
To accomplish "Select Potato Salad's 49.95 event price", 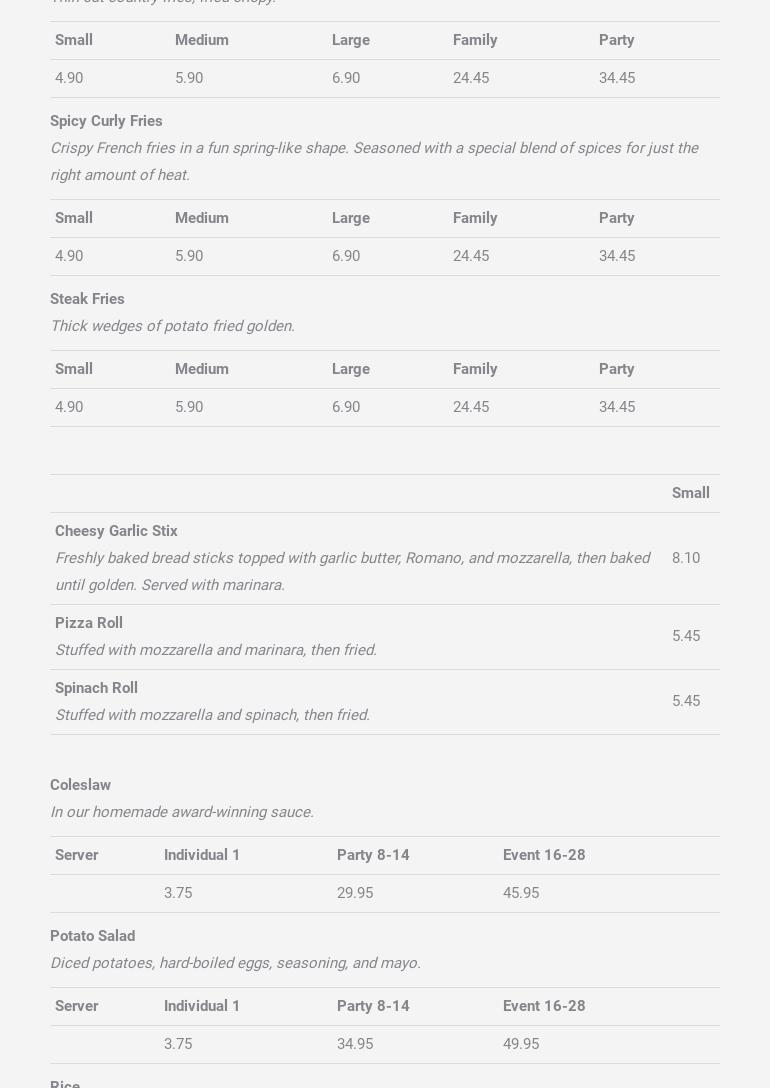I will [x=521, y=1044].
